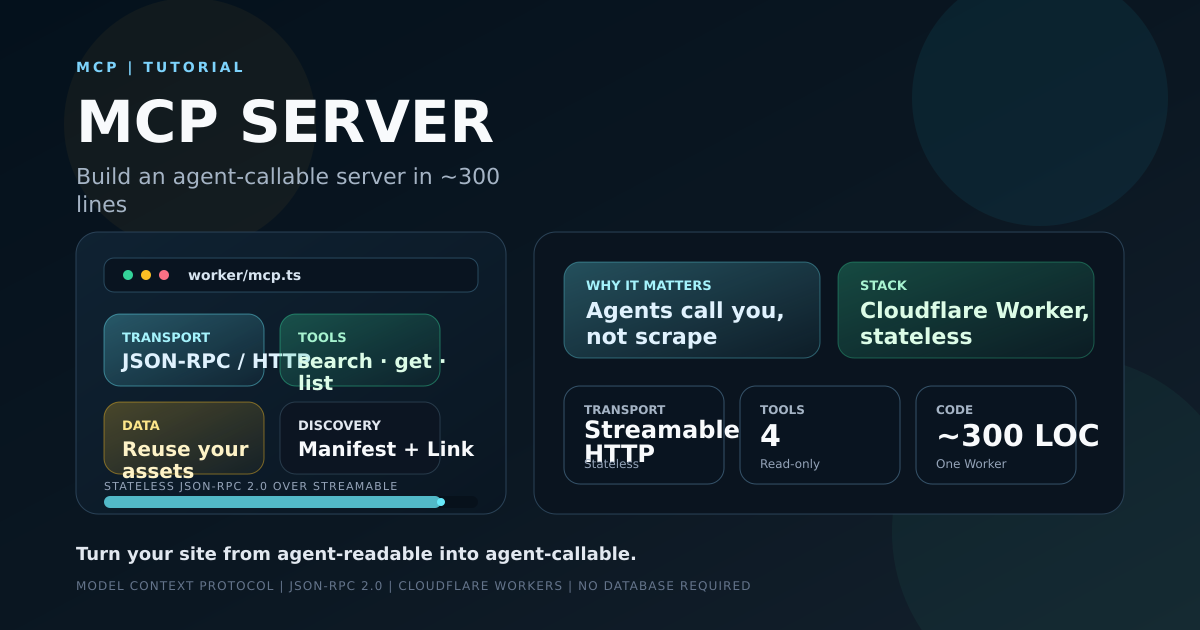Open the TRANSPORT JSON-RPC / HTTP card
Screen dimensions: 1200x630
pos(184,350)
